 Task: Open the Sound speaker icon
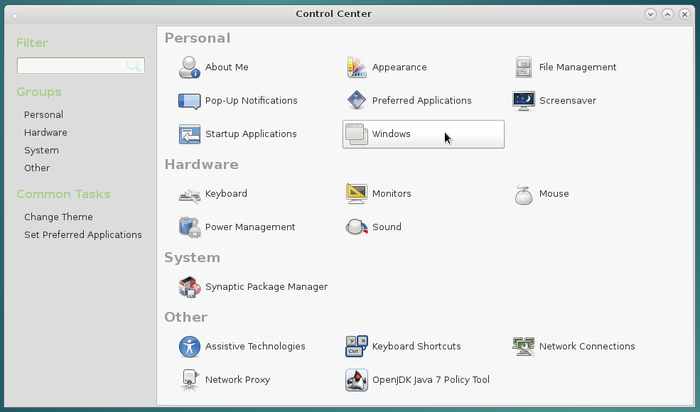click(x=356, y=227)
